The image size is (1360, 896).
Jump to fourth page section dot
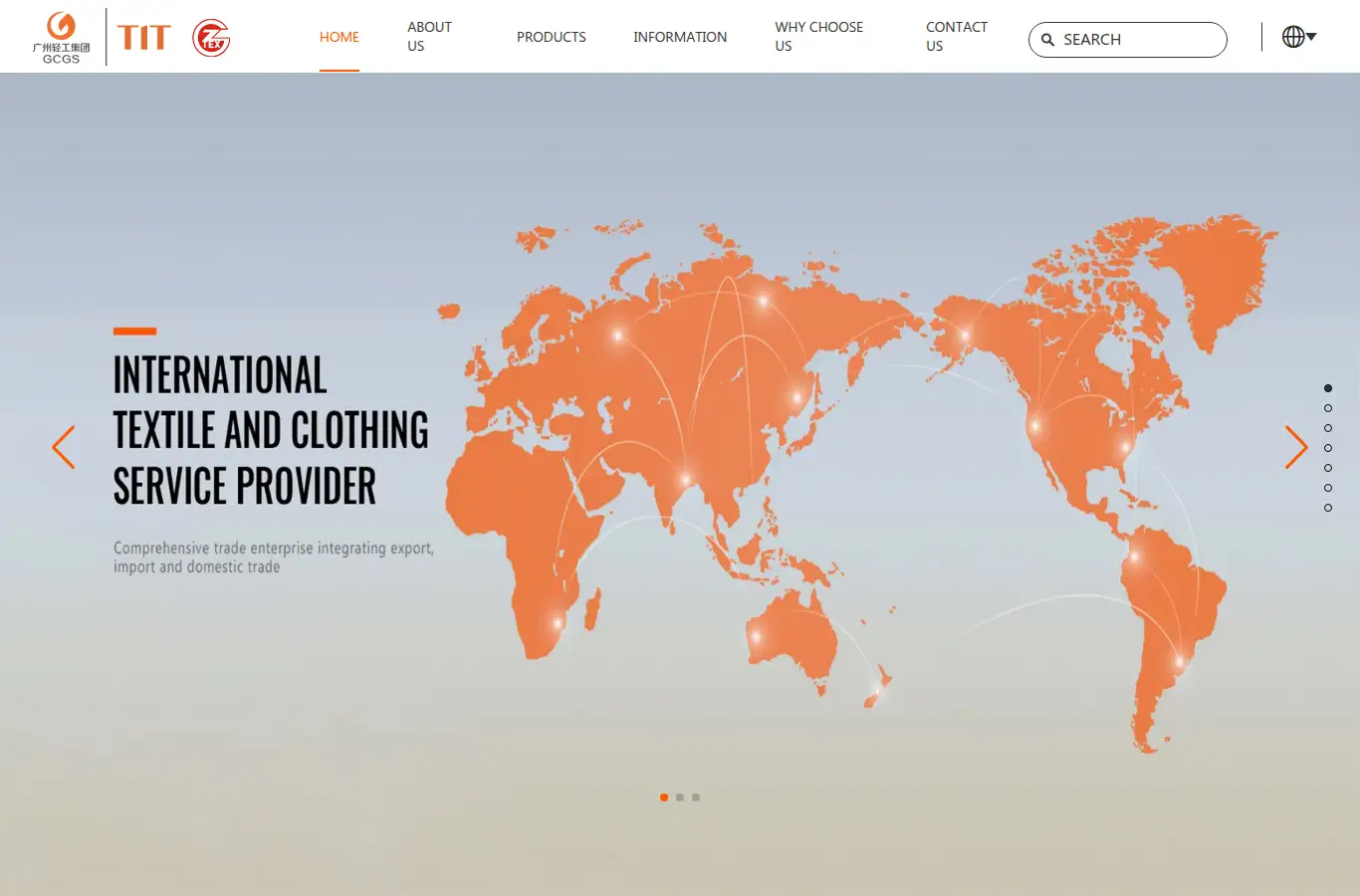[x=1328, y=448]
